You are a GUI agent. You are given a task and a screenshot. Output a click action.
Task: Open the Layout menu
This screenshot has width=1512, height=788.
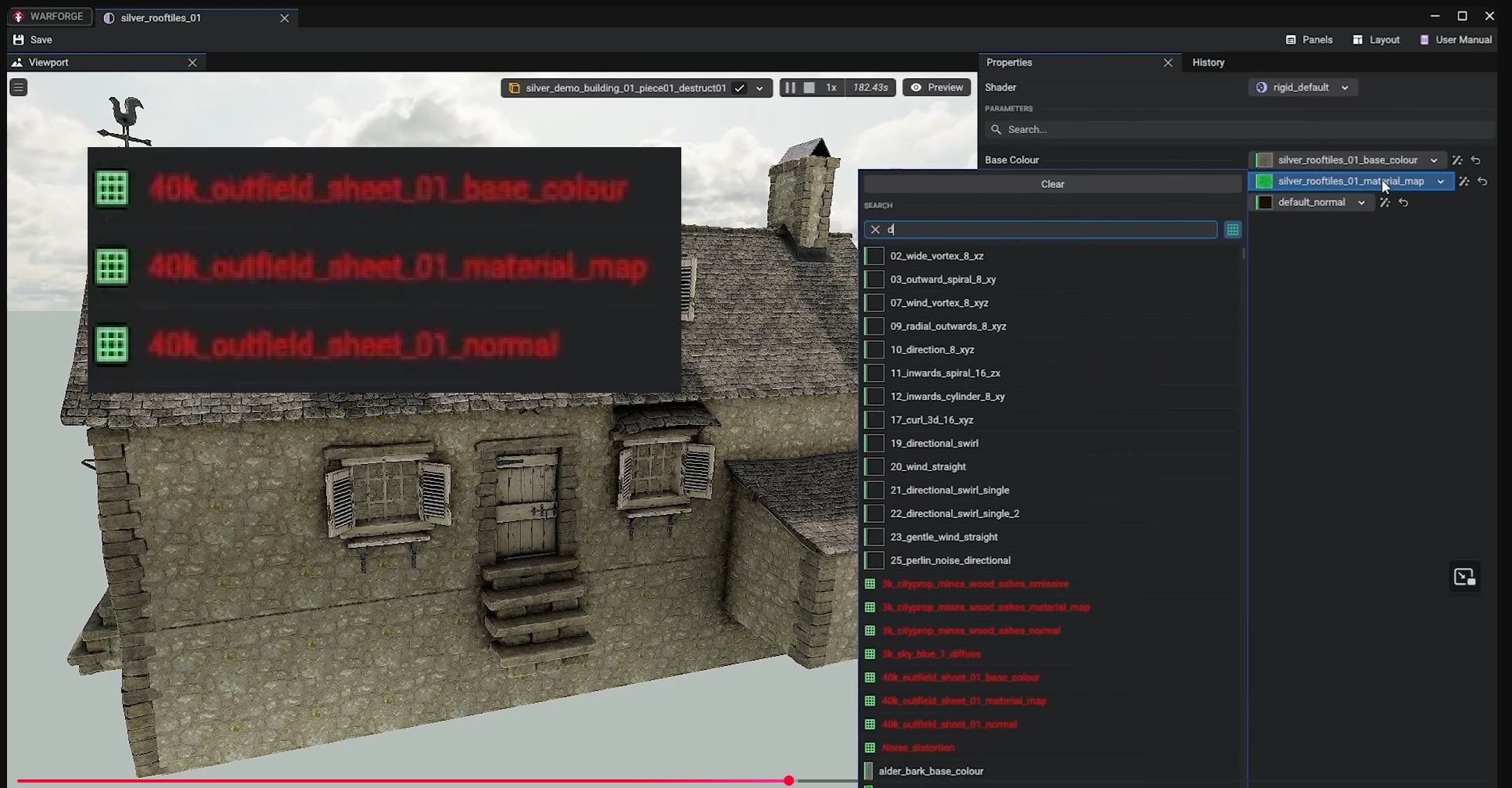(x=1377, y=40)
